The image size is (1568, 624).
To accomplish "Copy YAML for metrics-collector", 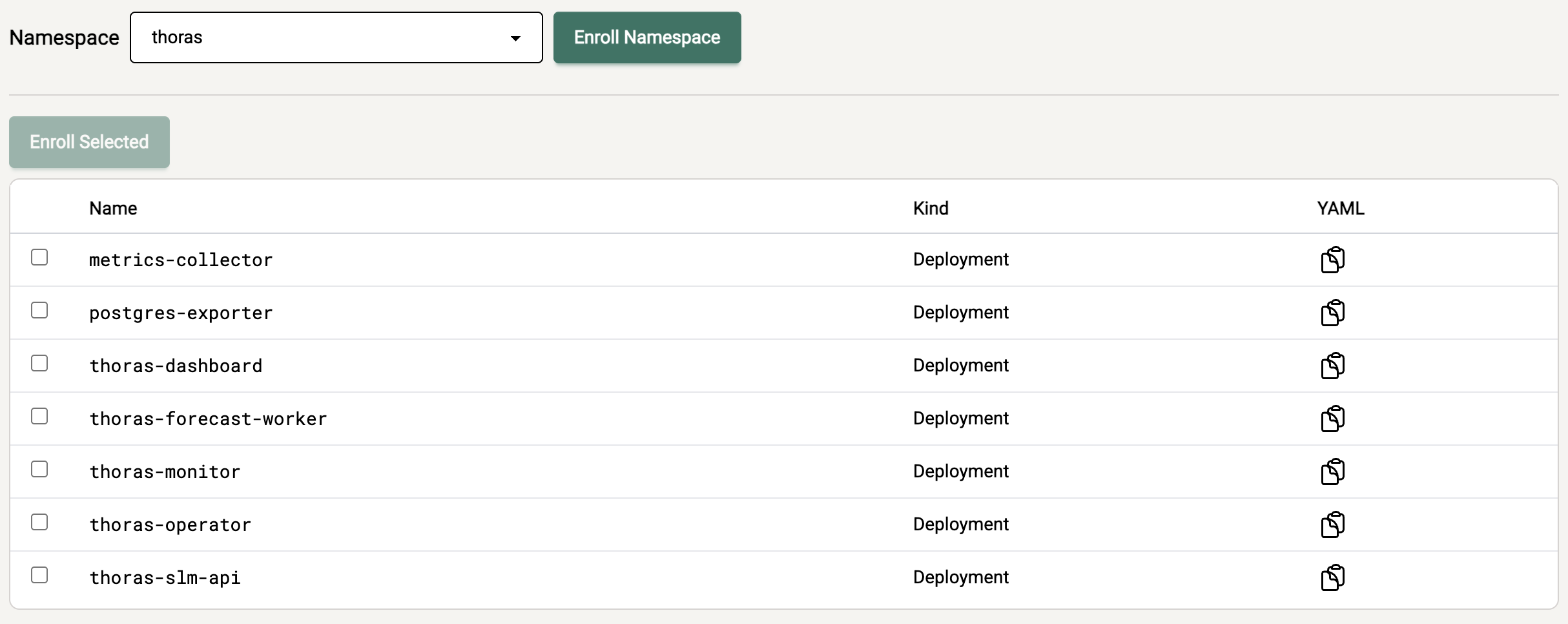I will (1332, 260).
